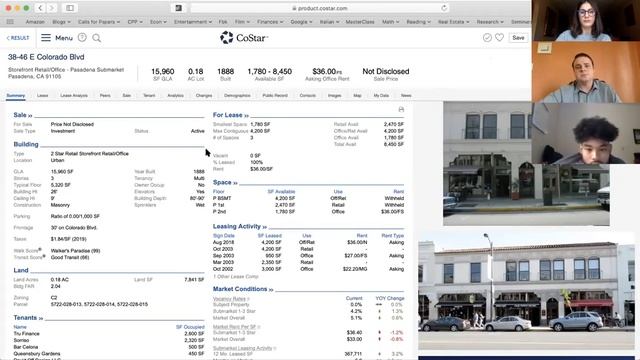Open the bookmarks grid icon
The height and width of the screenshot is (360, 640).
coord(10,22)
